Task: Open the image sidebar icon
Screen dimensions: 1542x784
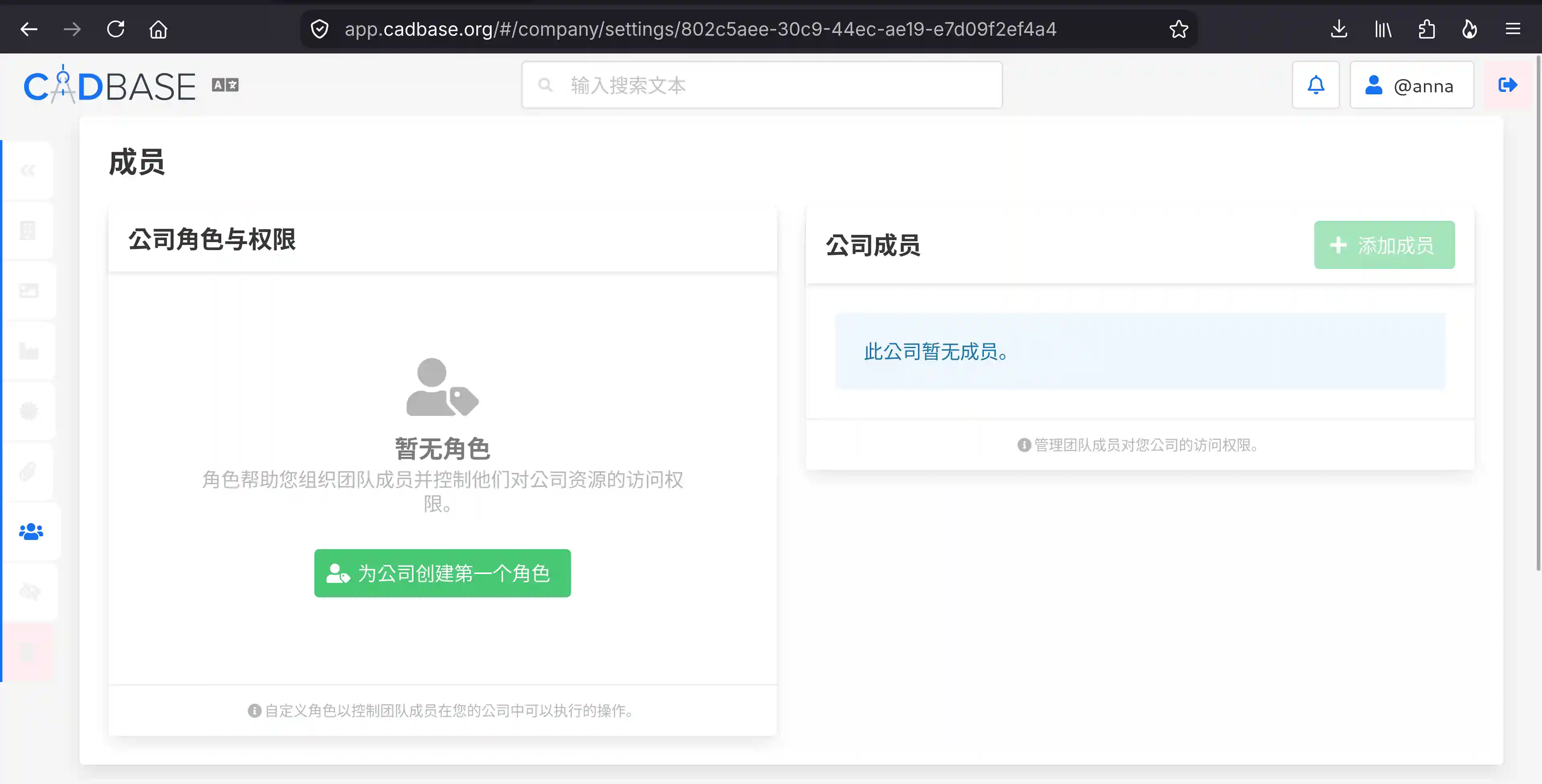Action: [x=28, y=291]
